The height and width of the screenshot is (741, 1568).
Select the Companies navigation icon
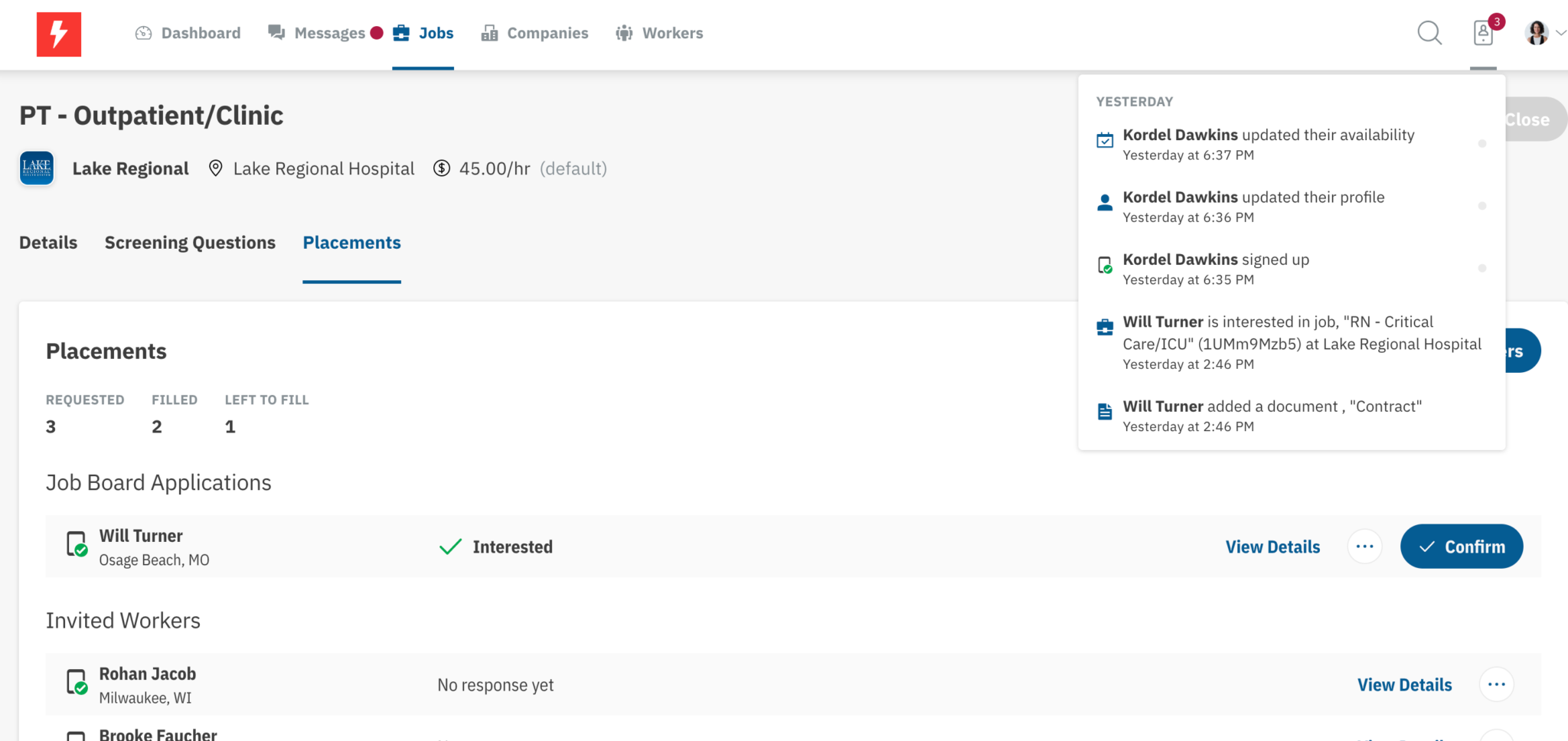pos(488,33)
